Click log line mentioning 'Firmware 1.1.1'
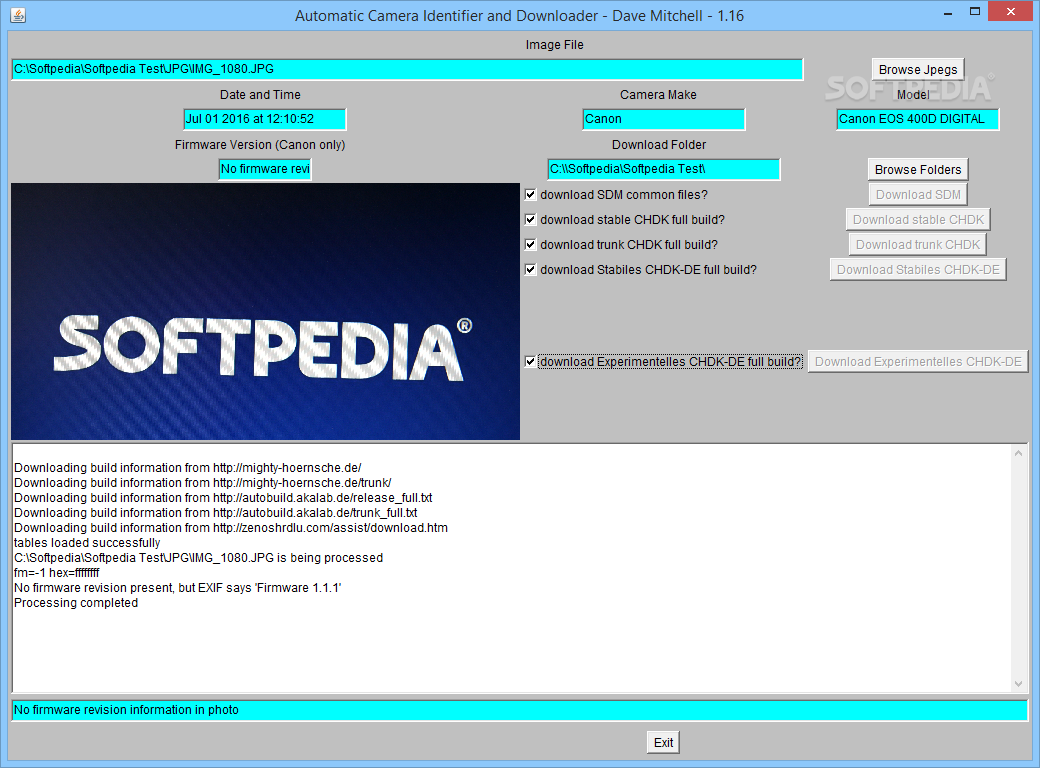 click(178, 588)
